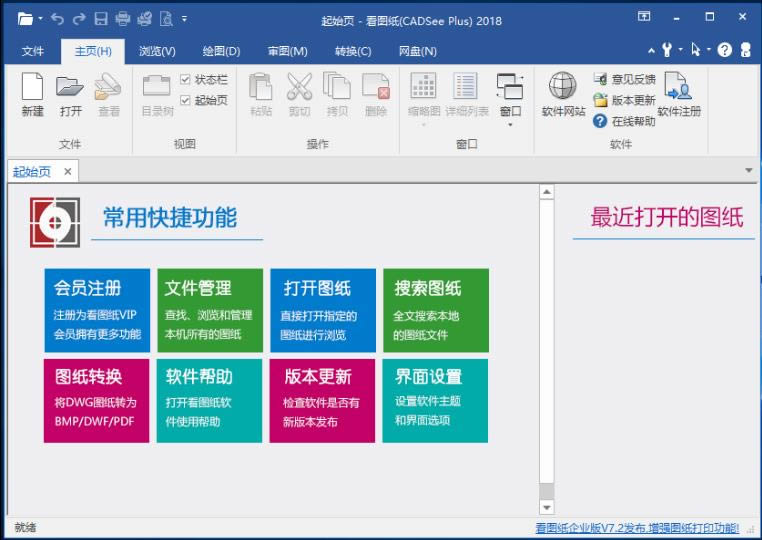Click the redo arrow in quick access toolbar
Viewport: 762px width, 540px height.
(x=79, y=19)
